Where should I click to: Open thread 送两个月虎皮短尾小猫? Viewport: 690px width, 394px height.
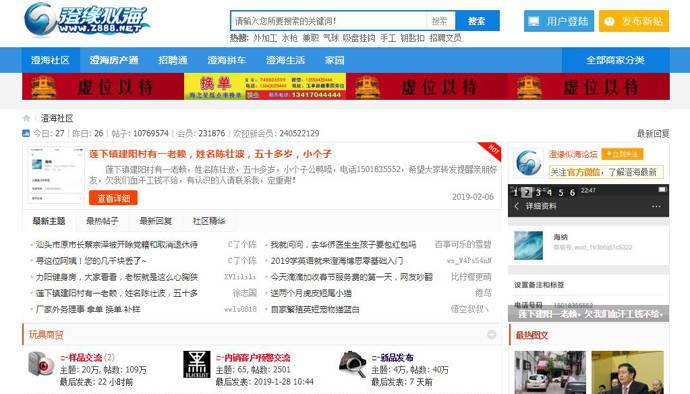[311, 293]
